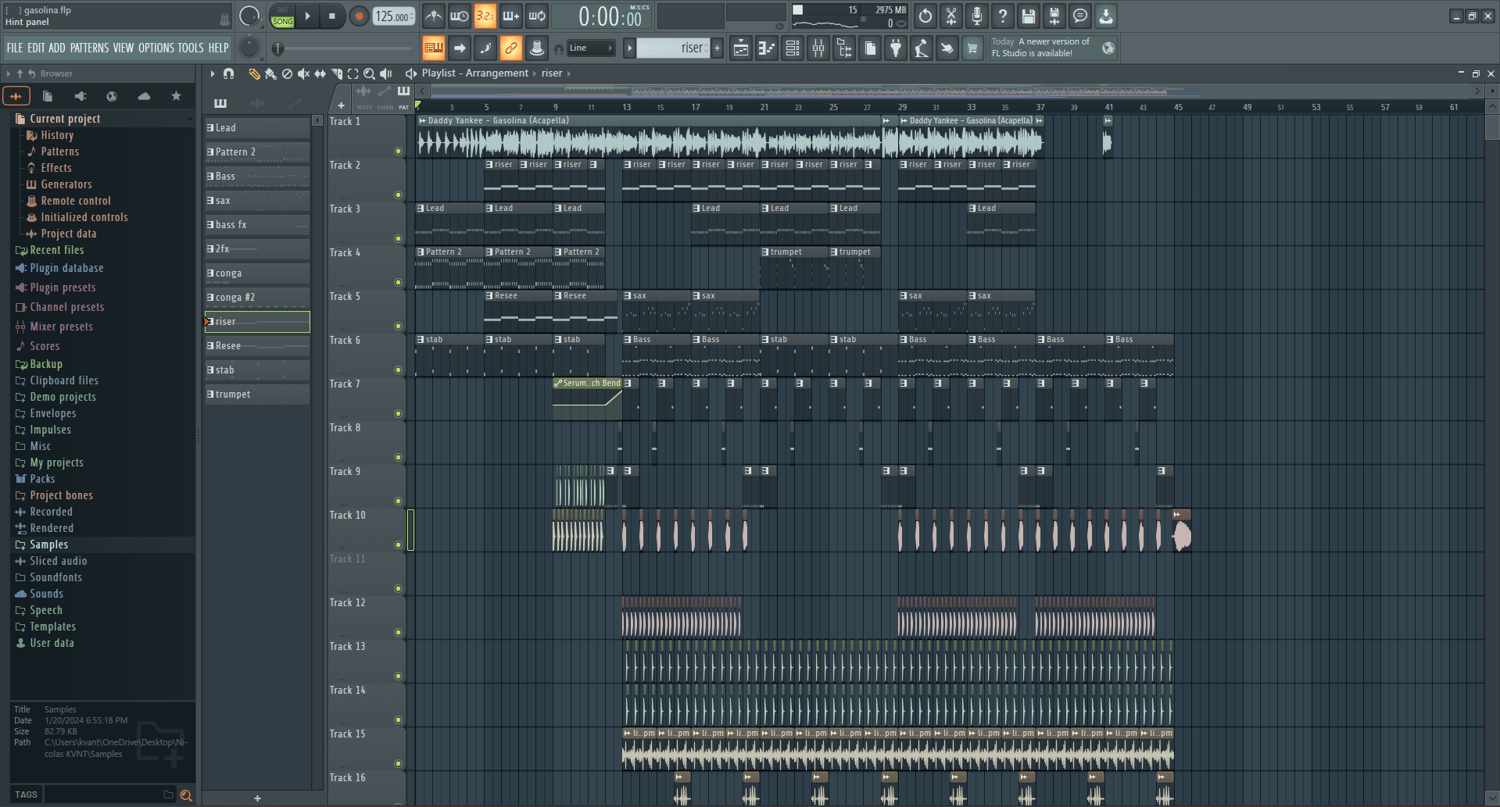The width and height of the screenshot is (1500, 807).
Task: Toggle the recording countdown icon
Action: point(485,16)
